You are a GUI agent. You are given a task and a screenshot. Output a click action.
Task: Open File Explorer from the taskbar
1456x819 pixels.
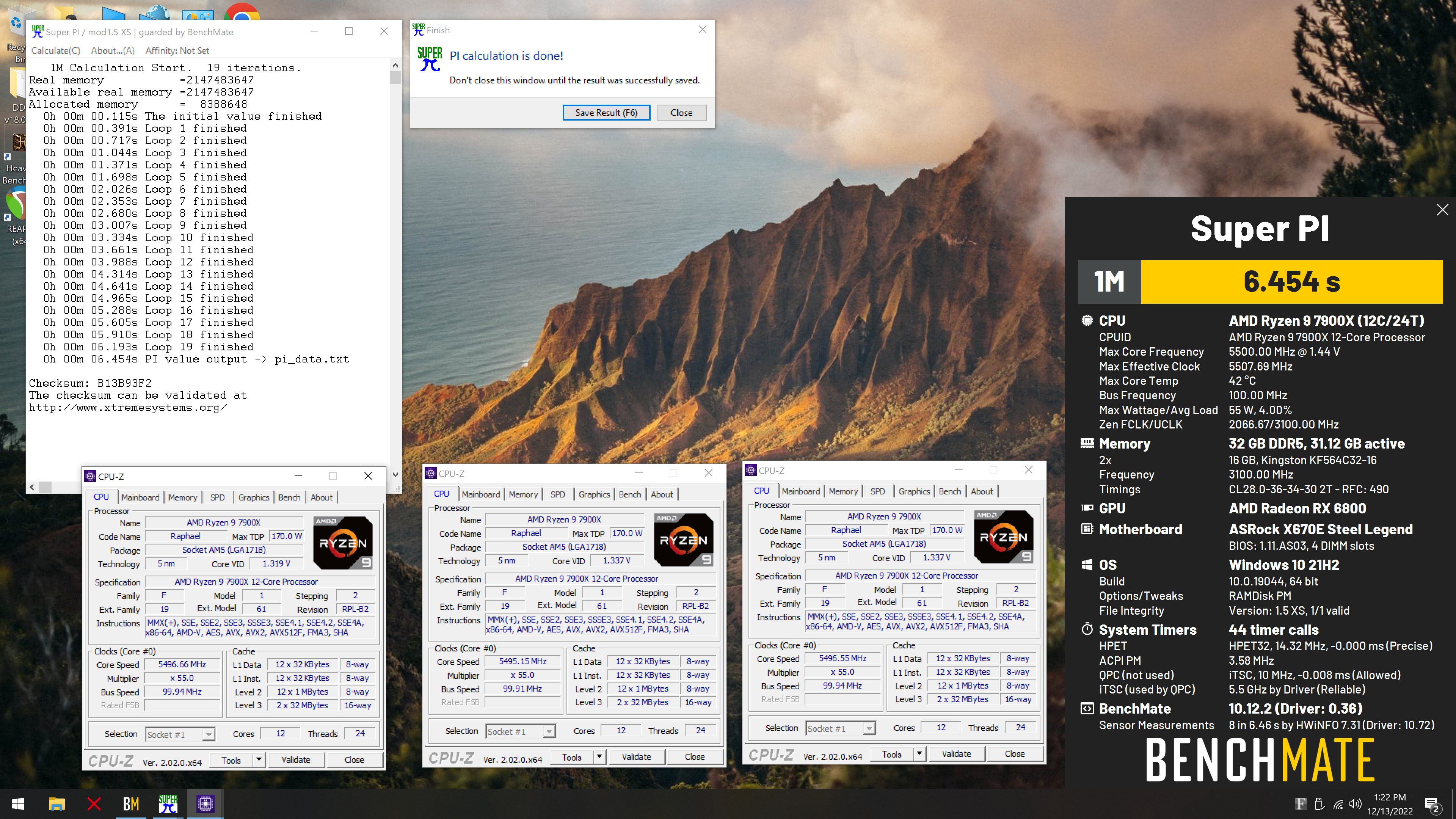pos(56,804)
